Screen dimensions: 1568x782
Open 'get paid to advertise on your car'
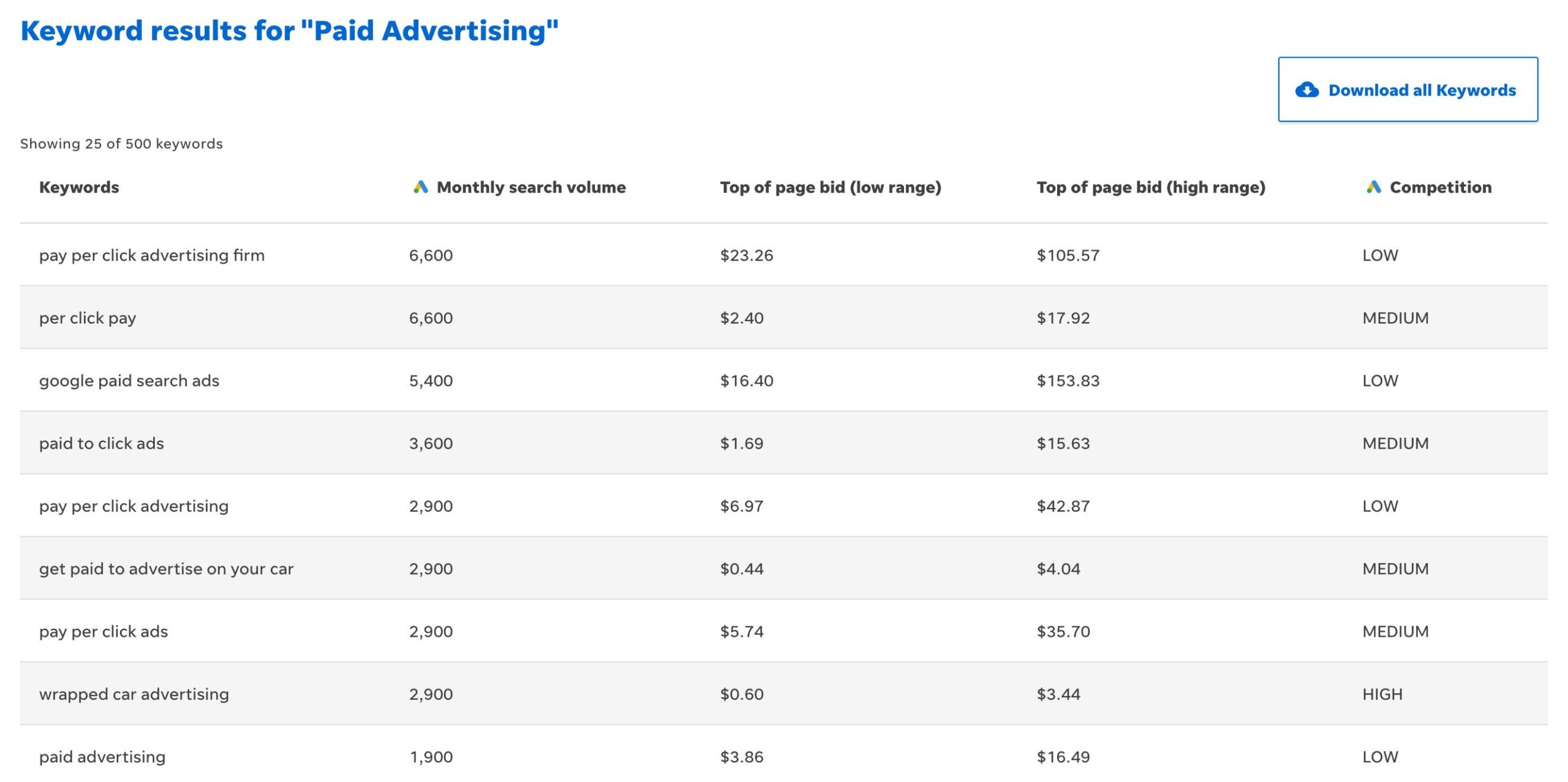tap(166, 569)
